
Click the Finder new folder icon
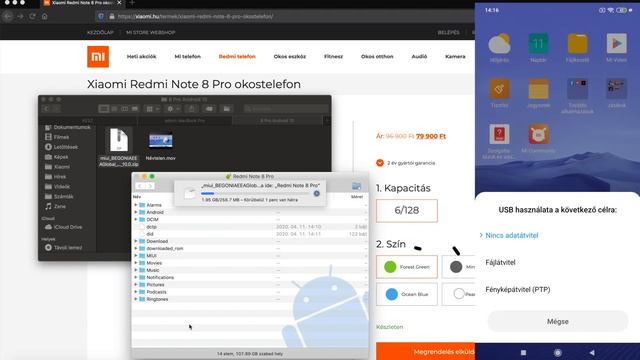tap(227, 109)
